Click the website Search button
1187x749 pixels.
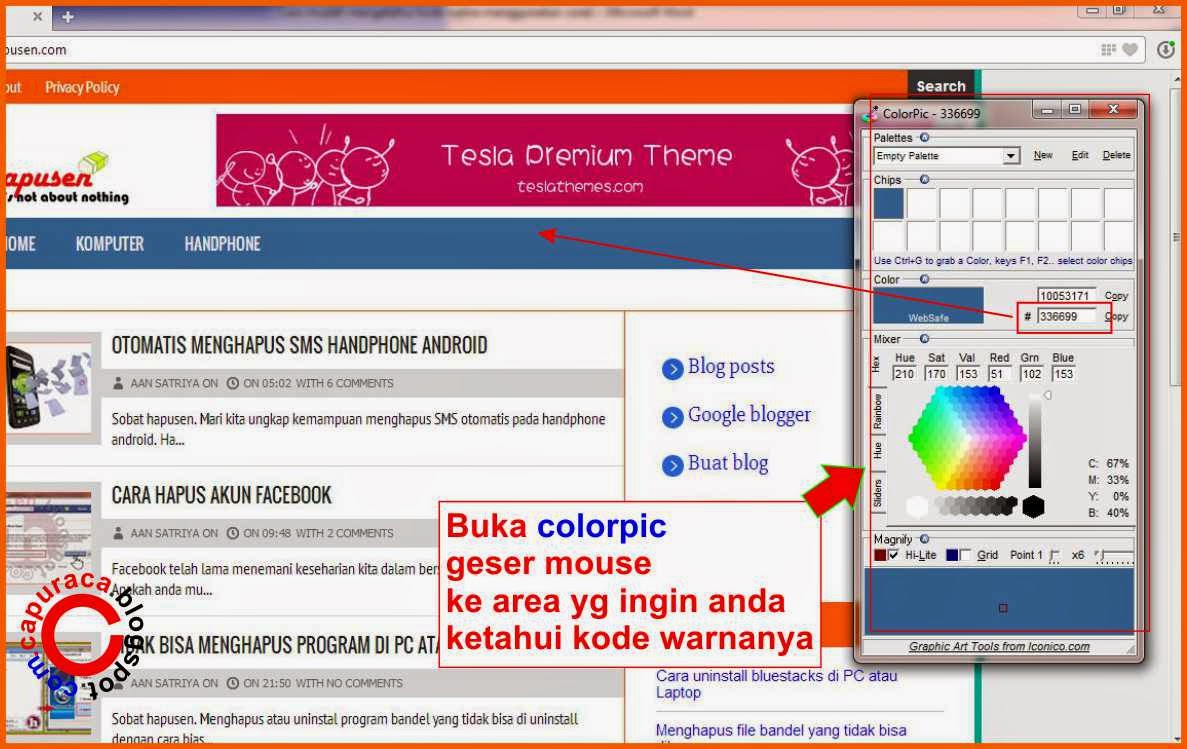941,86
